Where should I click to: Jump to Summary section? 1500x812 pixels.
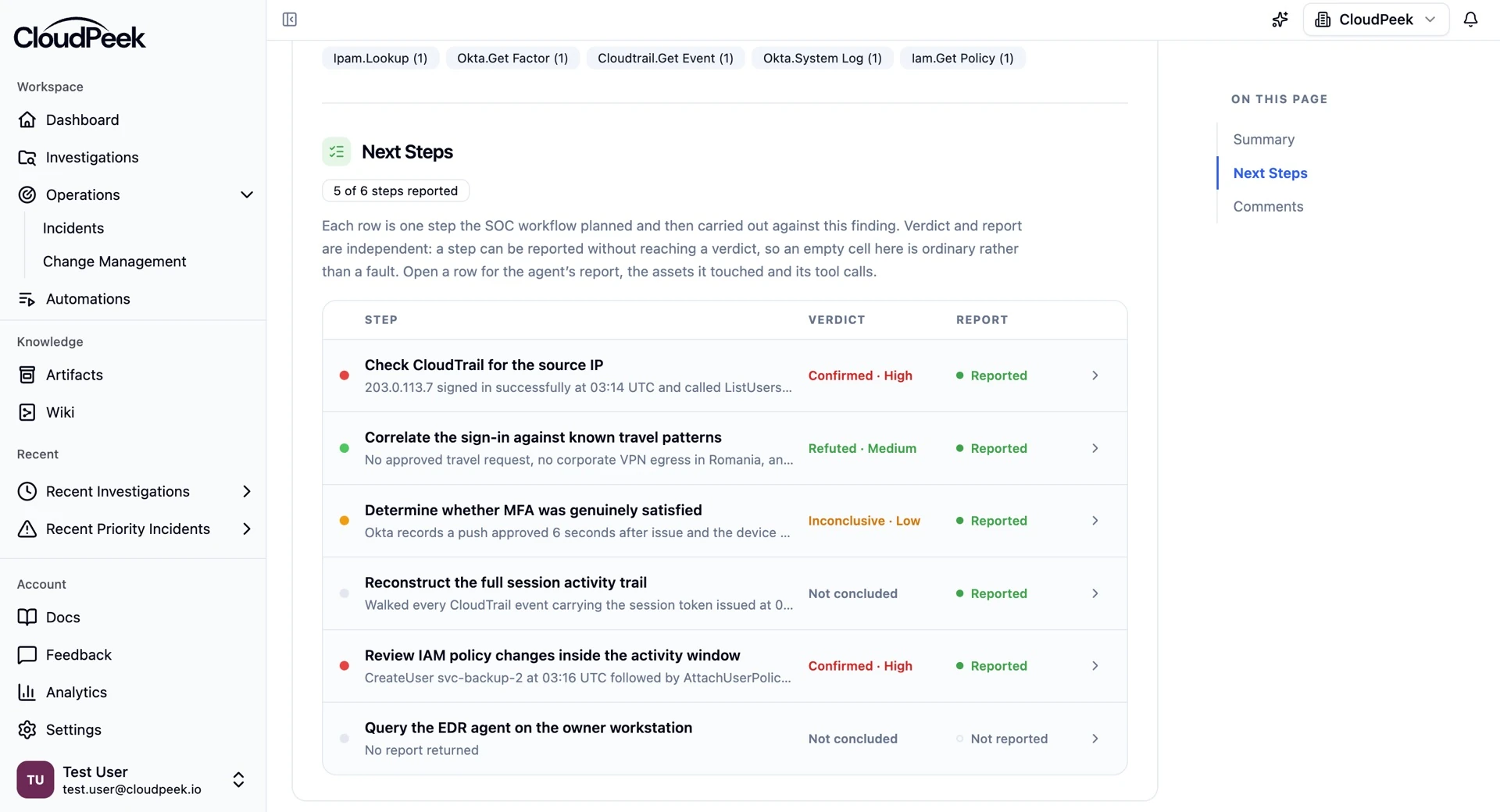1263,139
